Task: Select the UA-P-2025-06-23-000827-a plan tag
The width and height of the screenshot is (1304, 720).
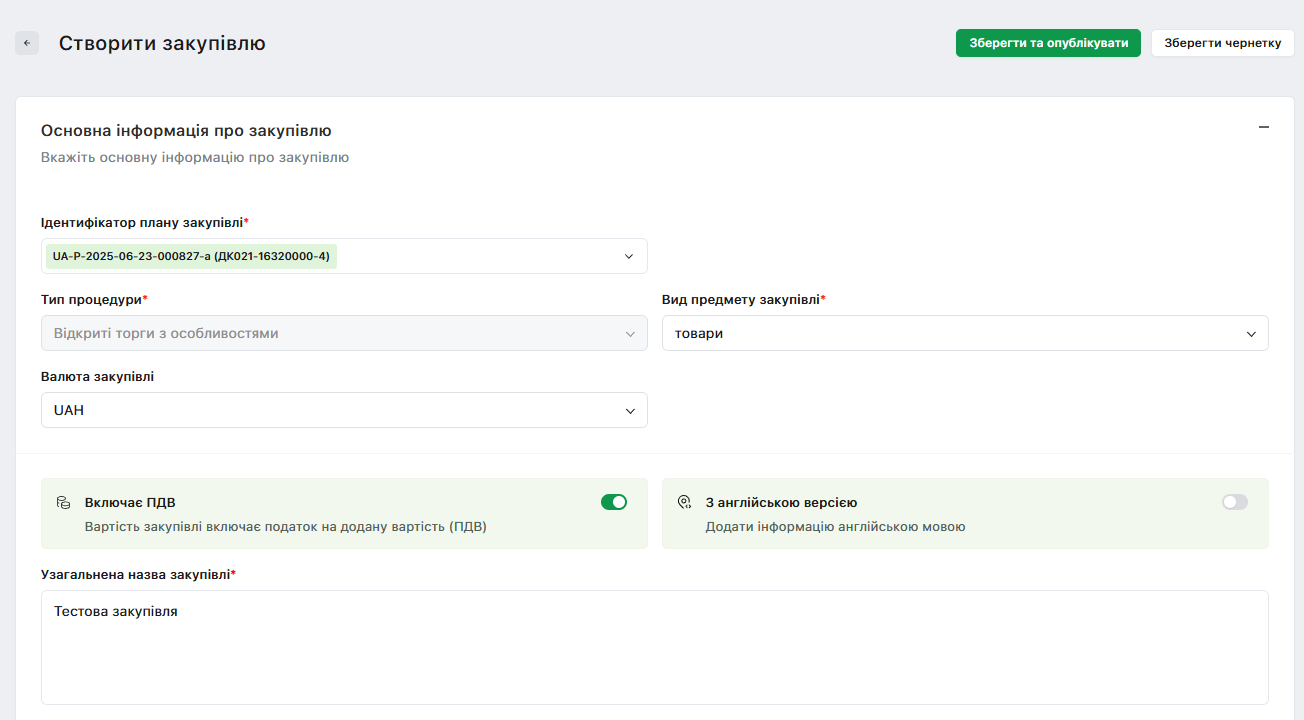Action: pos(191,256)
